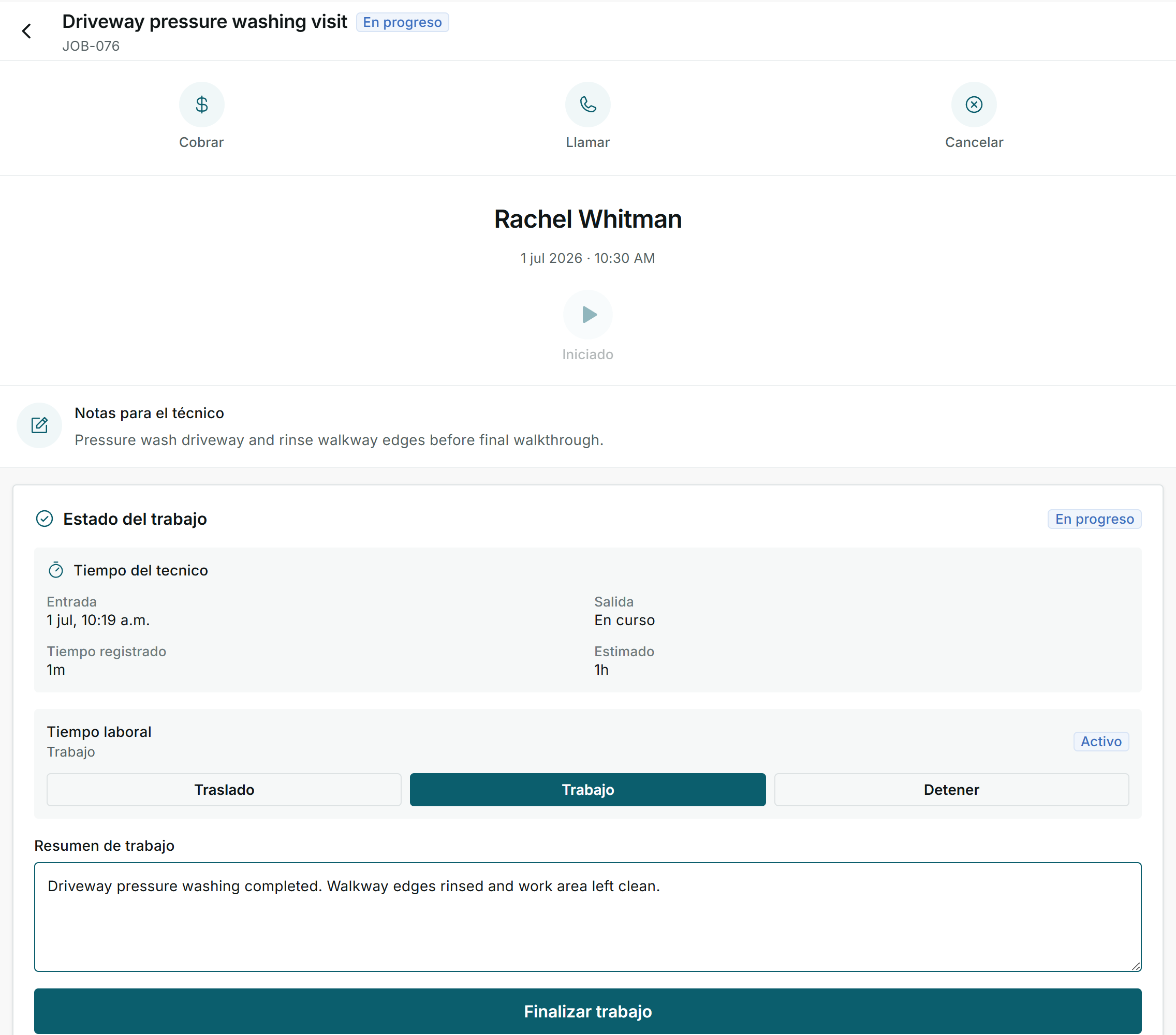Screen dimensions: 1176x1035
Task: Click the Estado del trabajo check icon
Action: pyautogui.click(x=45, y=519)
